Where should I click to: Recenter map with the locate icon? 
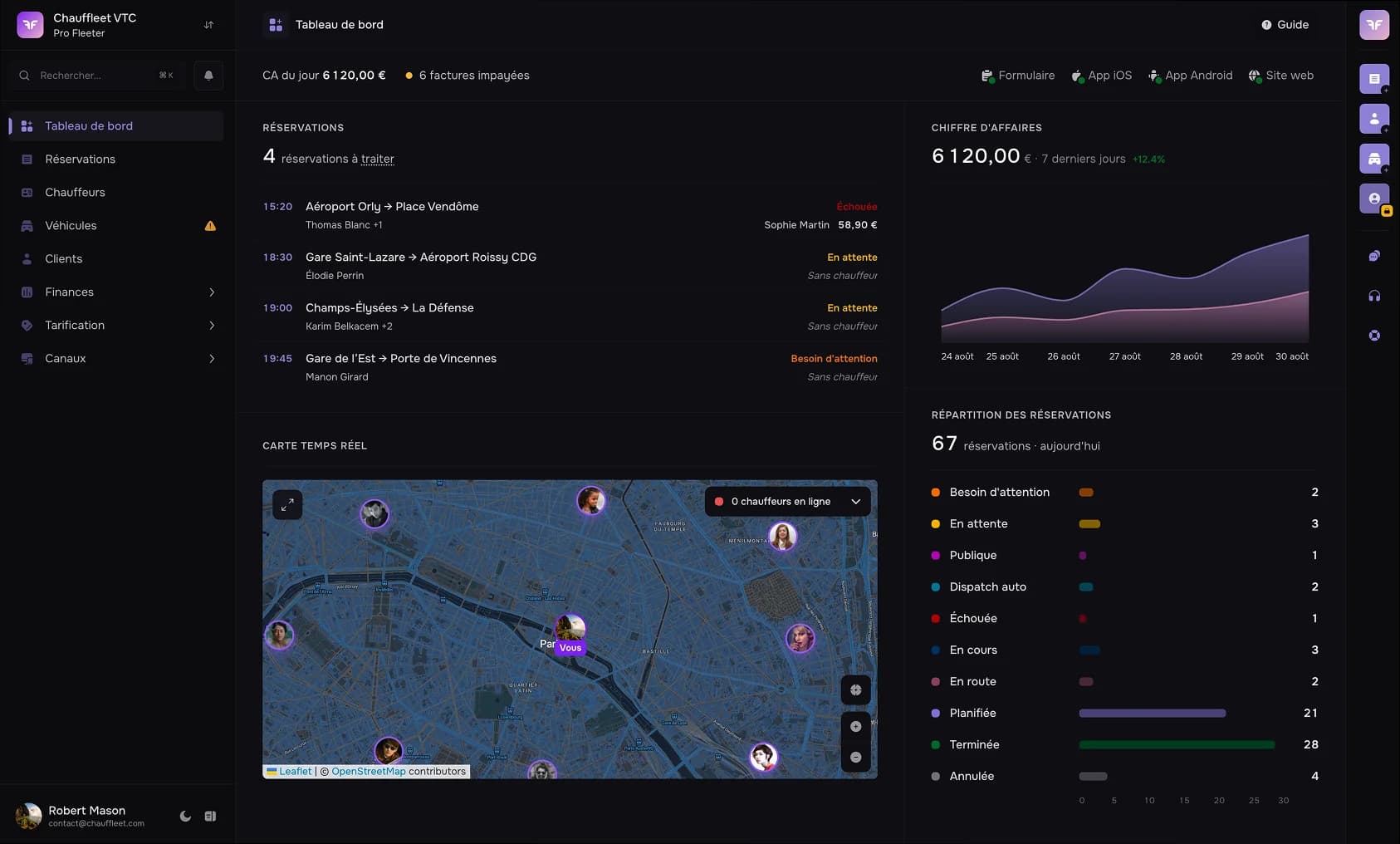(x=855, y=689)
